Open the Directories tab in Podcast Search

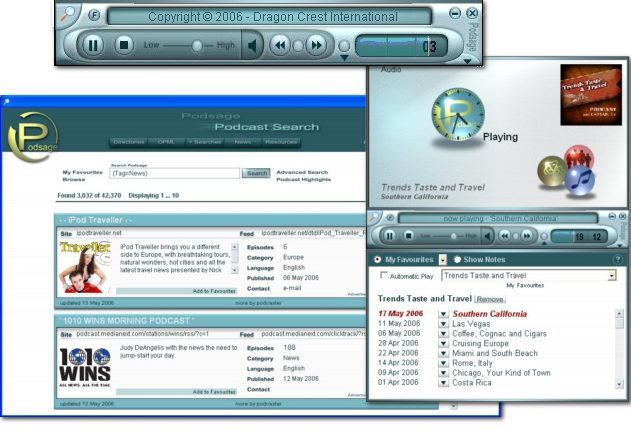coord(129,142)
